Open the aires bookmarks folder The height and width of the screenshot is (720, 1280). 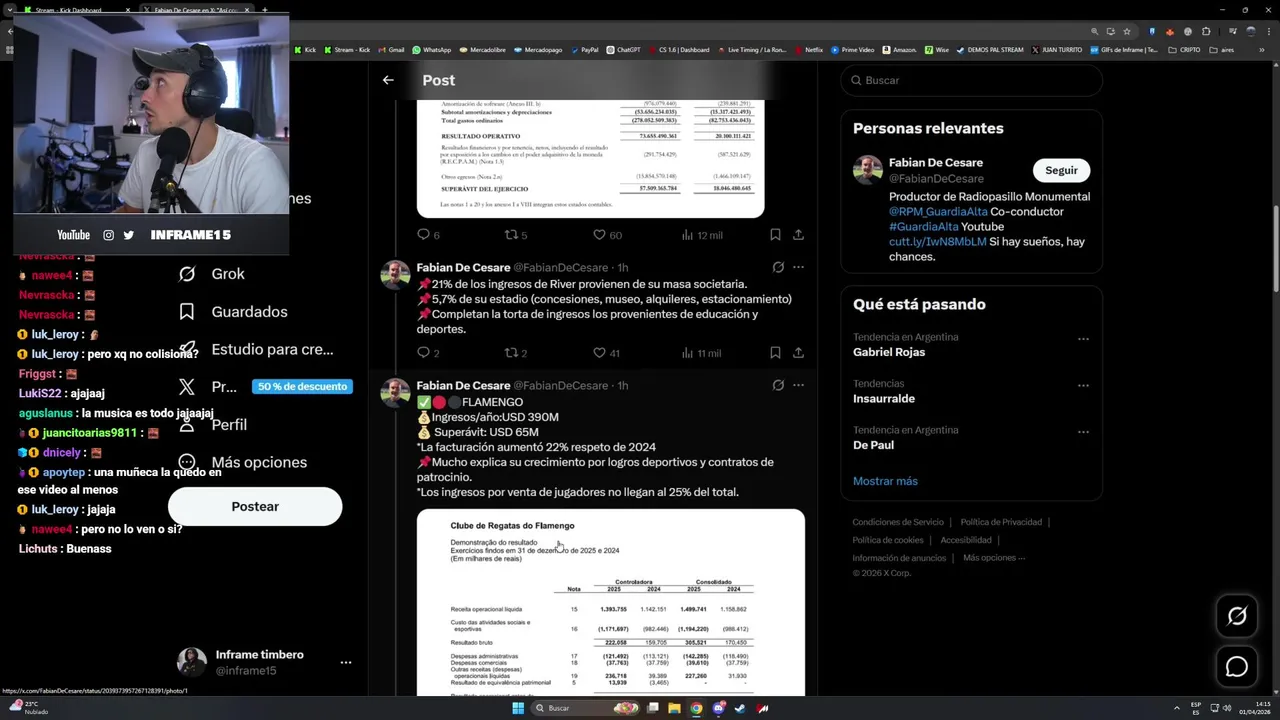pos(1221,49)
